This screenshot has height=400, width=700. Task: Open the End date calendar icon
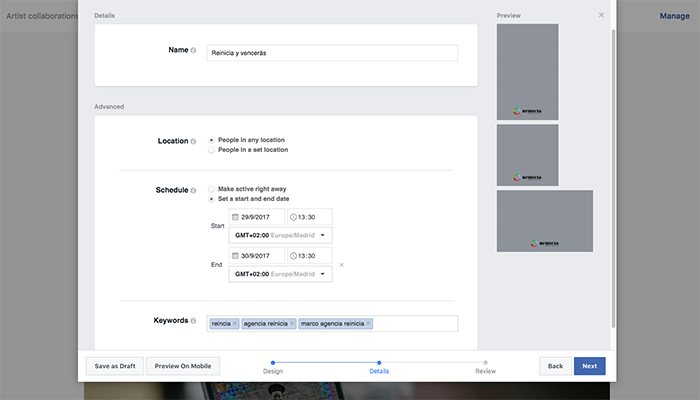point(235,256)
